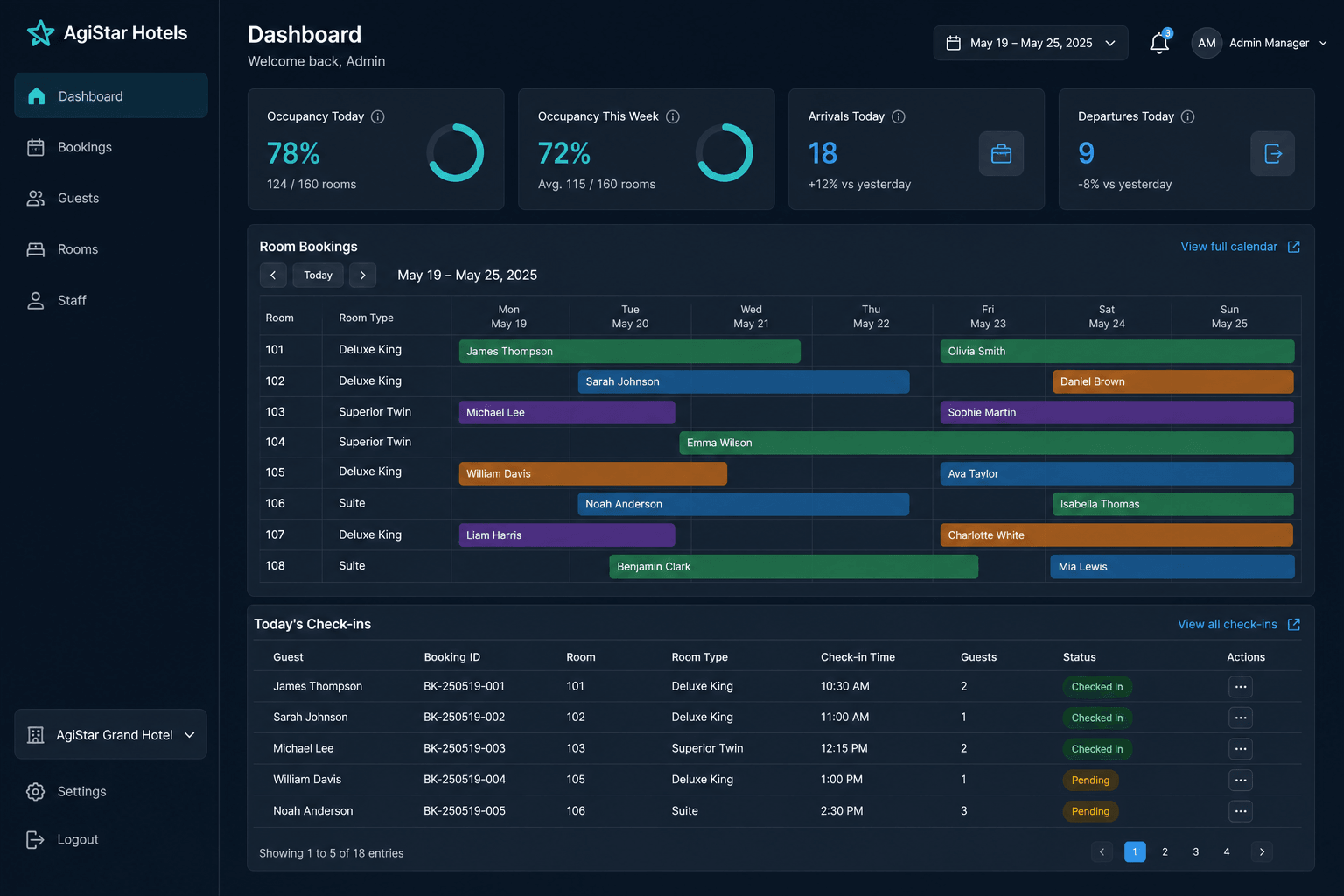
Task: Open the notifications bell
Action: (x=1159, y=43)
